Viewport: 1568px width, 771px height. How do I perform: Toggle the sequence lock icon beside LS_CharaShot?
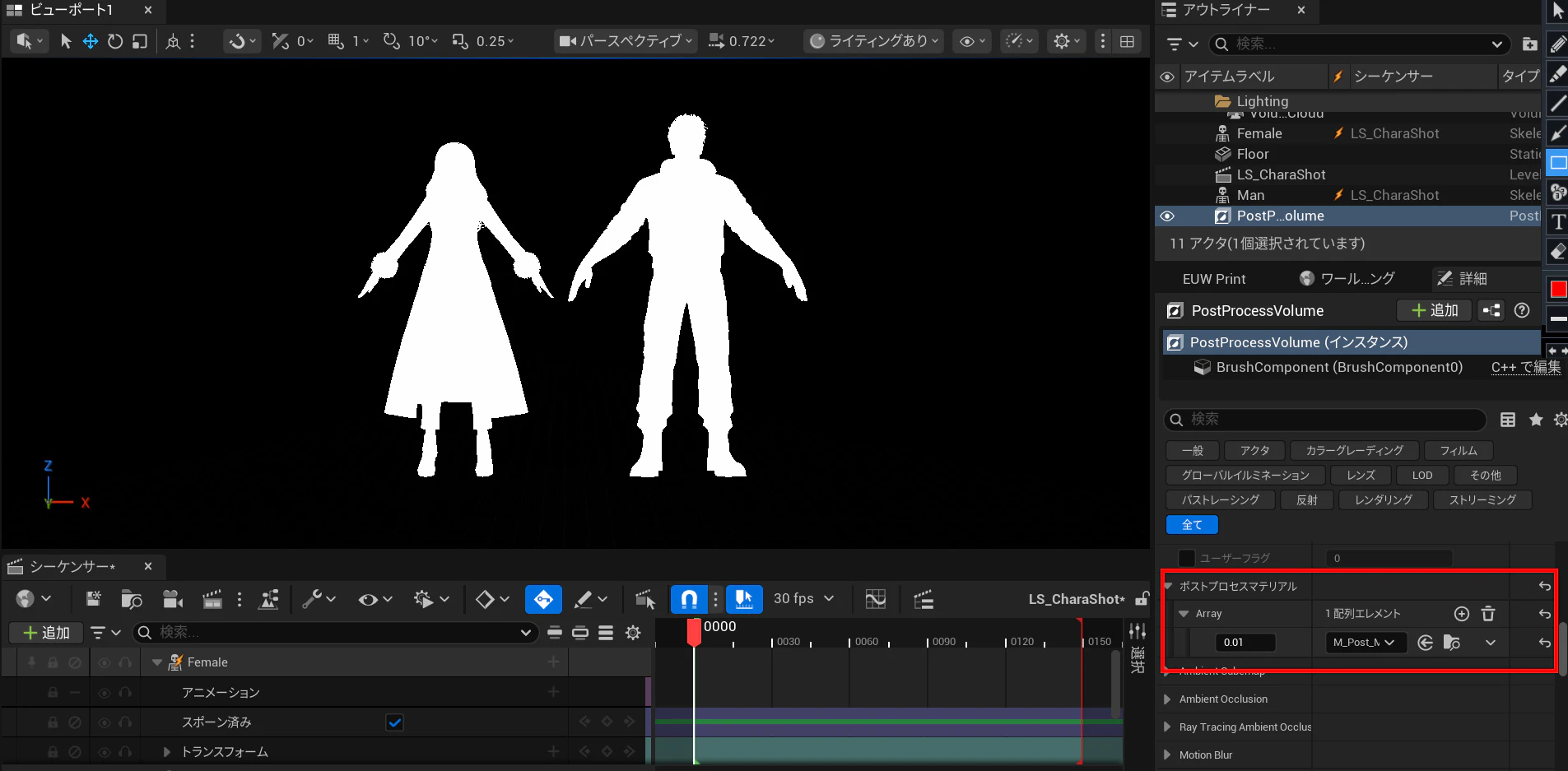point(1142,599)
